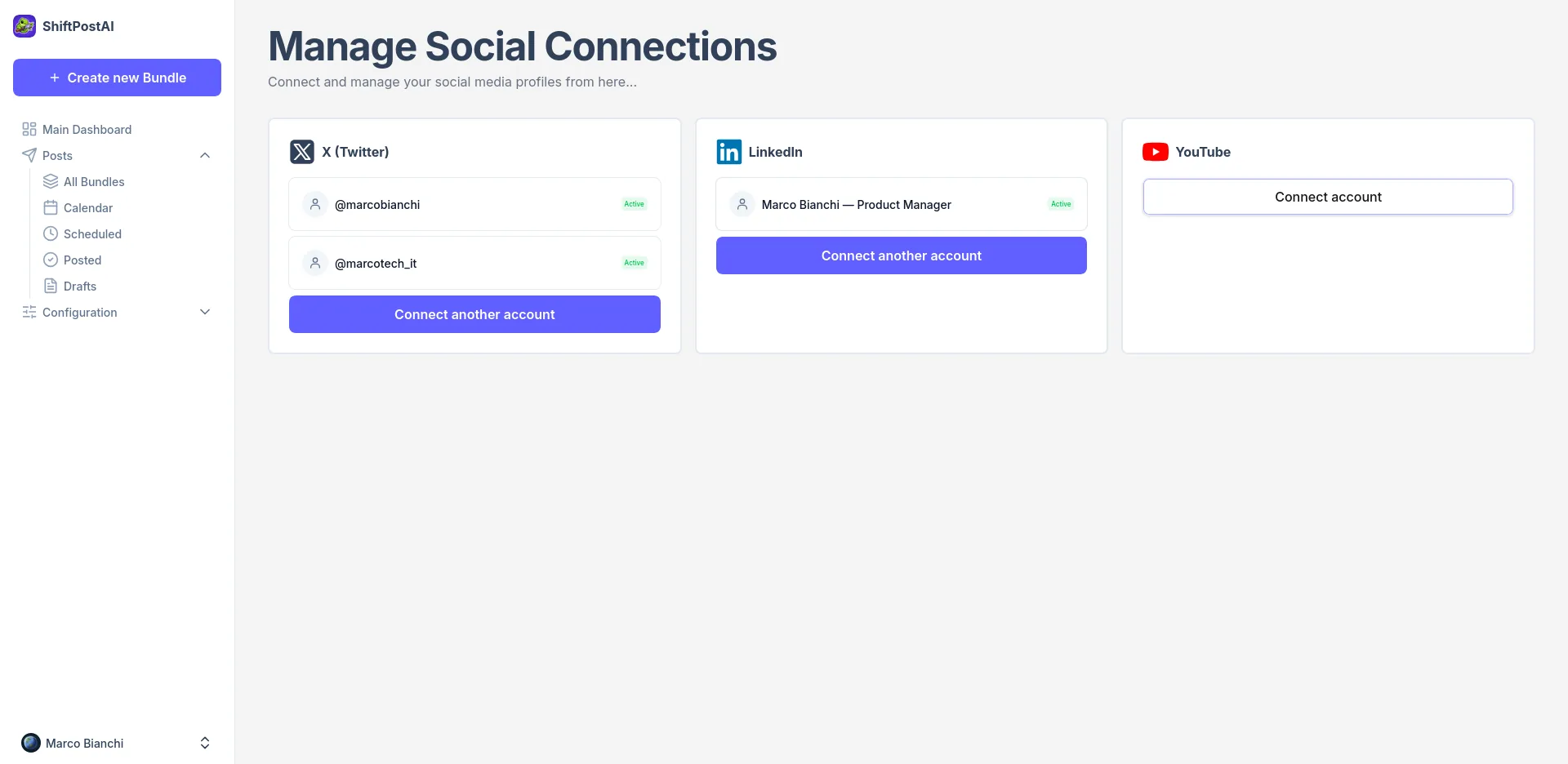Click Connect account under YouTube
This screenshot has width=1568, height=764.
1328,196
